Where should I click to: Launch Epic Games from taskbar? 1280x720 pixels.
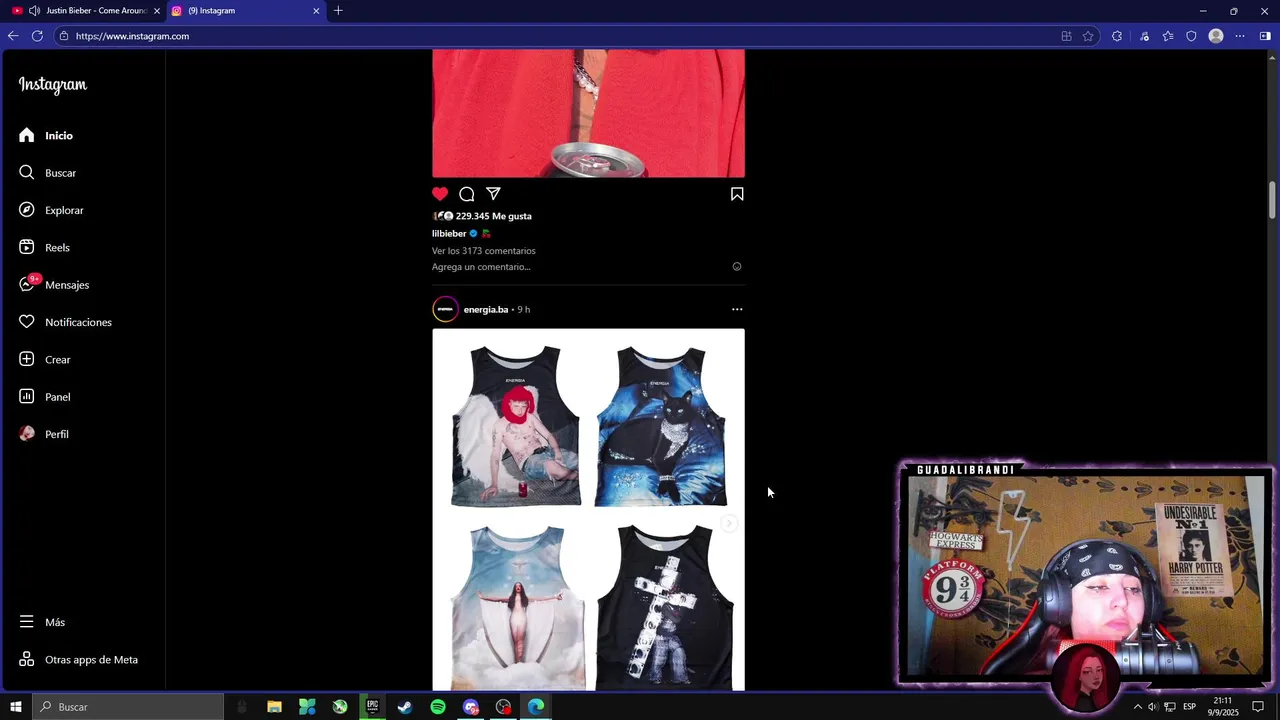(372, 707)
